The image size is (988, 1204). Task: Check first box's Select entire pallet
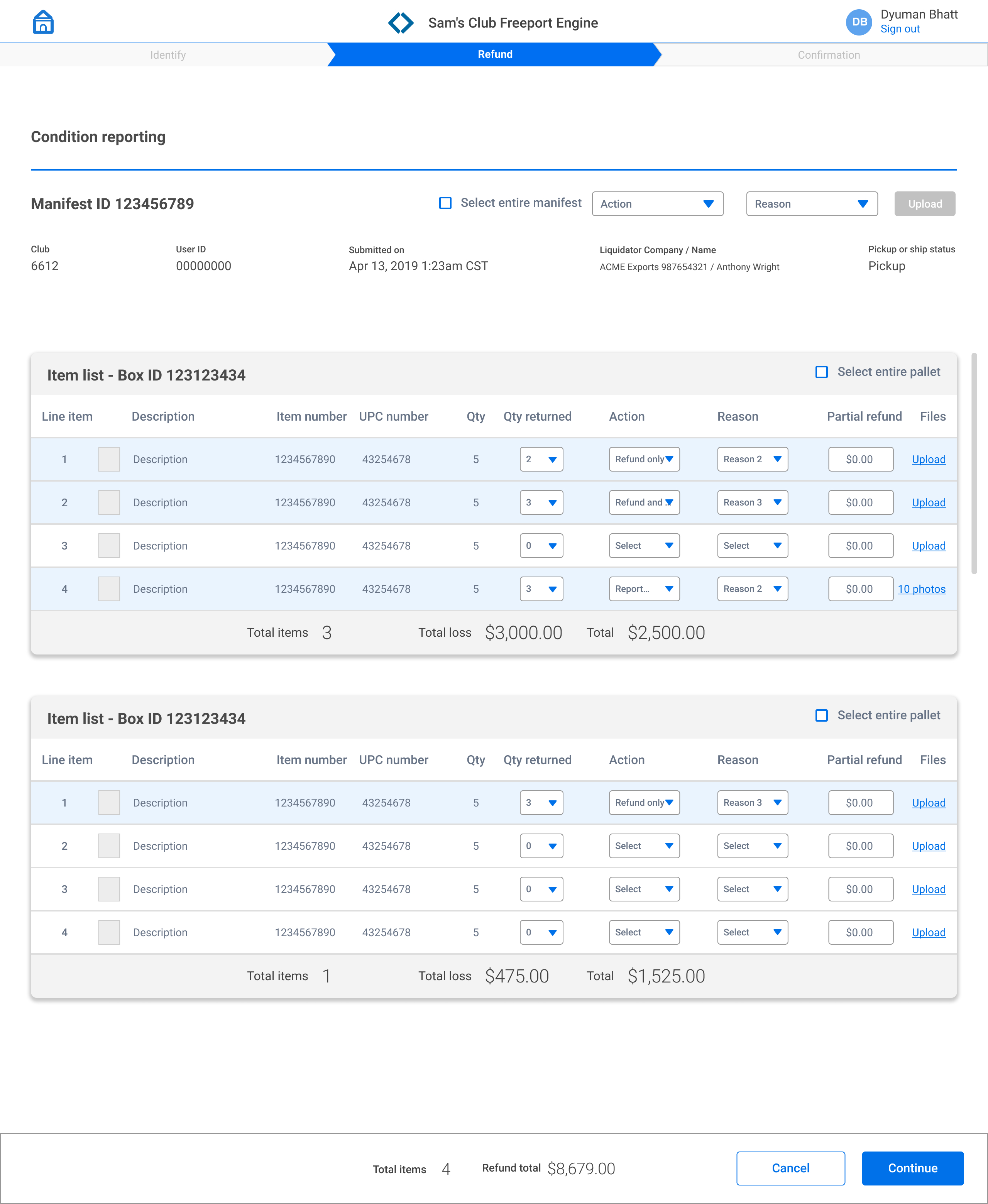pos(821,372)
